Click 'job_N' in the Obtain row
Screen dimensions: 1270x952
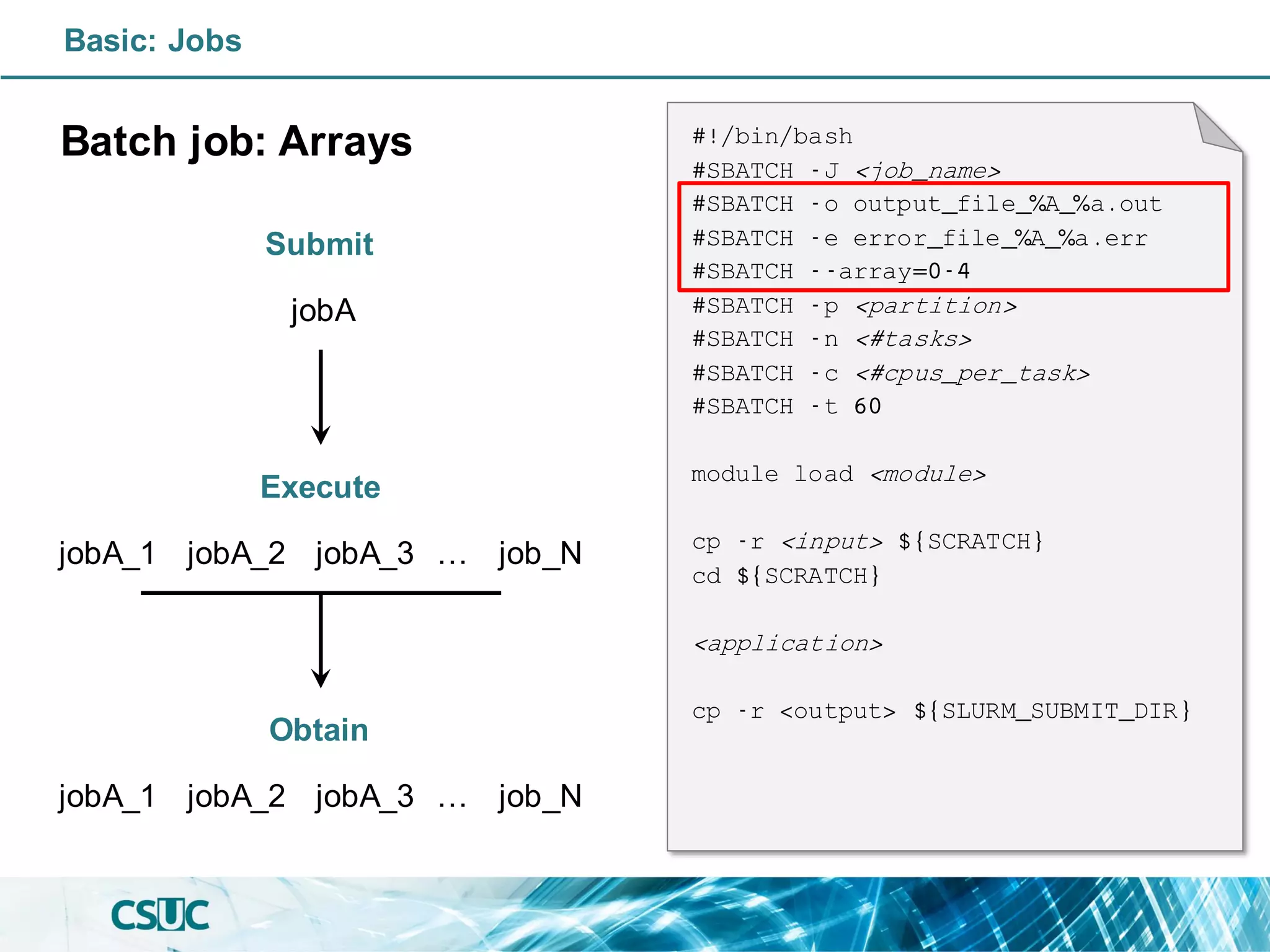pyautogui.click(x=540, y=796)
